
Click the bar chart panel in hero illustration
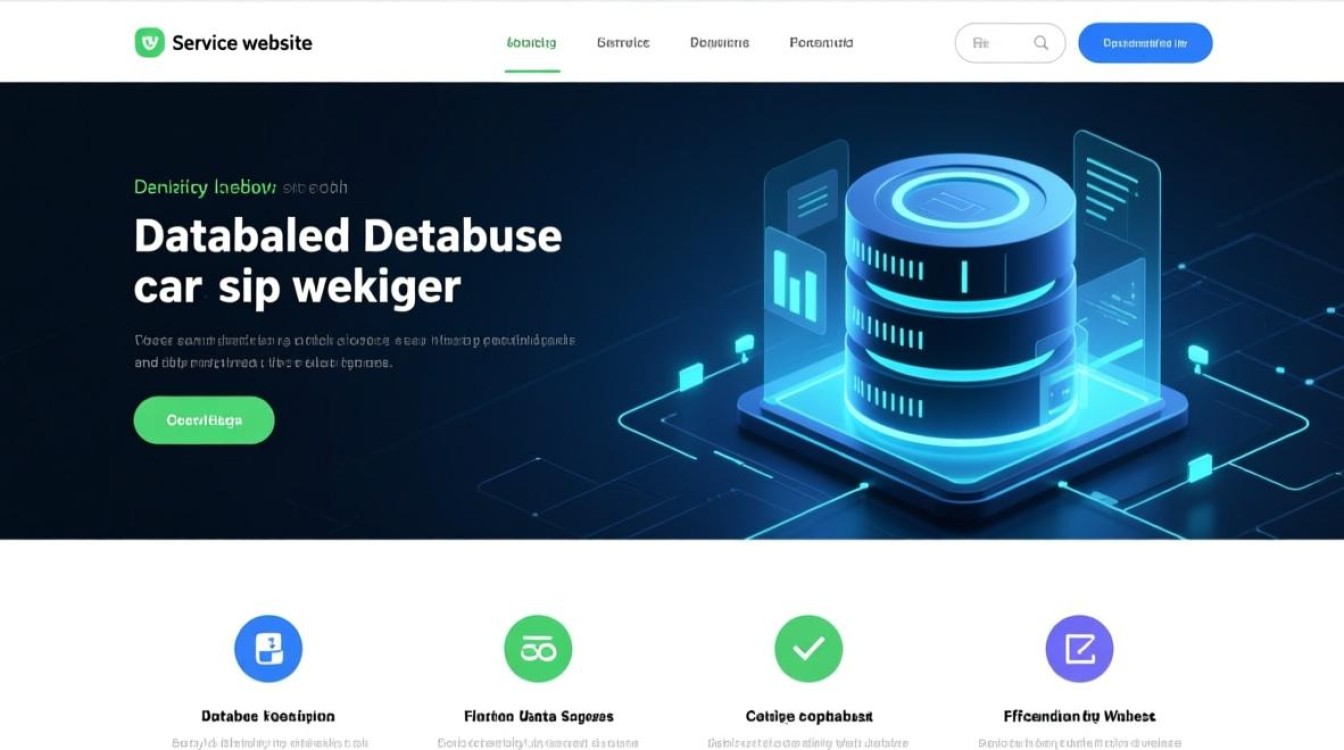pyautogui.click(x=795, y=280)
